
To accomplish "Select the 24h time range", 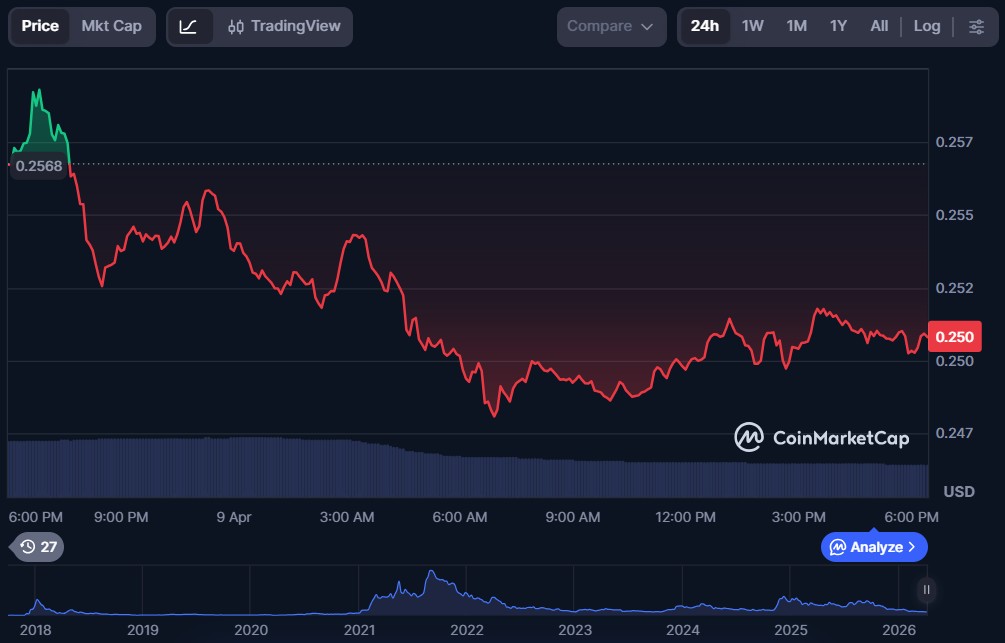I will coord(704,26).
